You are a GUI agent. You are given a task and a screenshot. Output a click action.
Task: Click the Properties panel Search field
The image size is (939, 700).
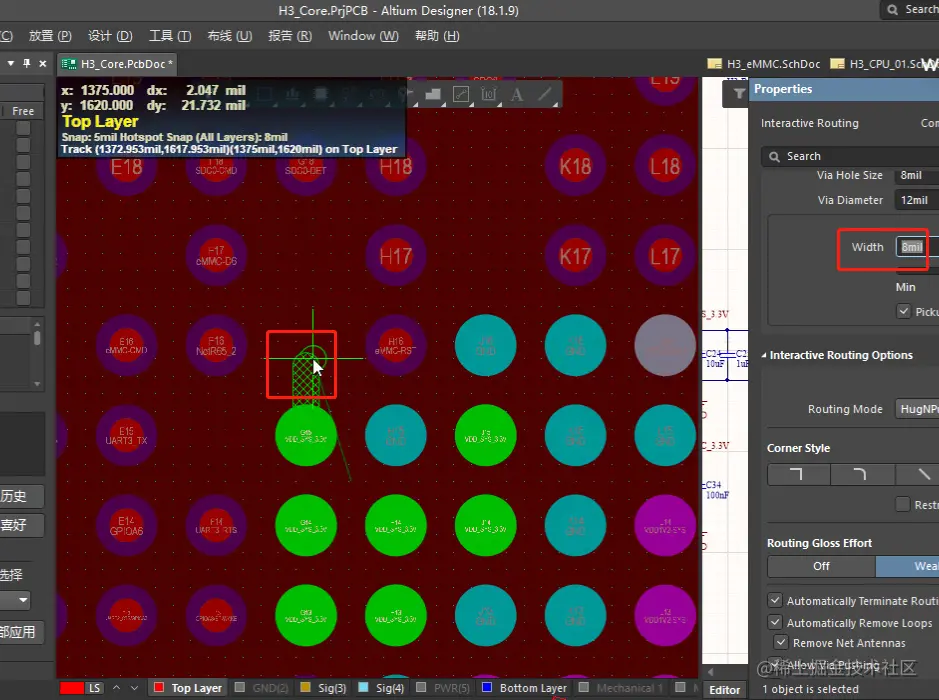click(x=850, y=156)
